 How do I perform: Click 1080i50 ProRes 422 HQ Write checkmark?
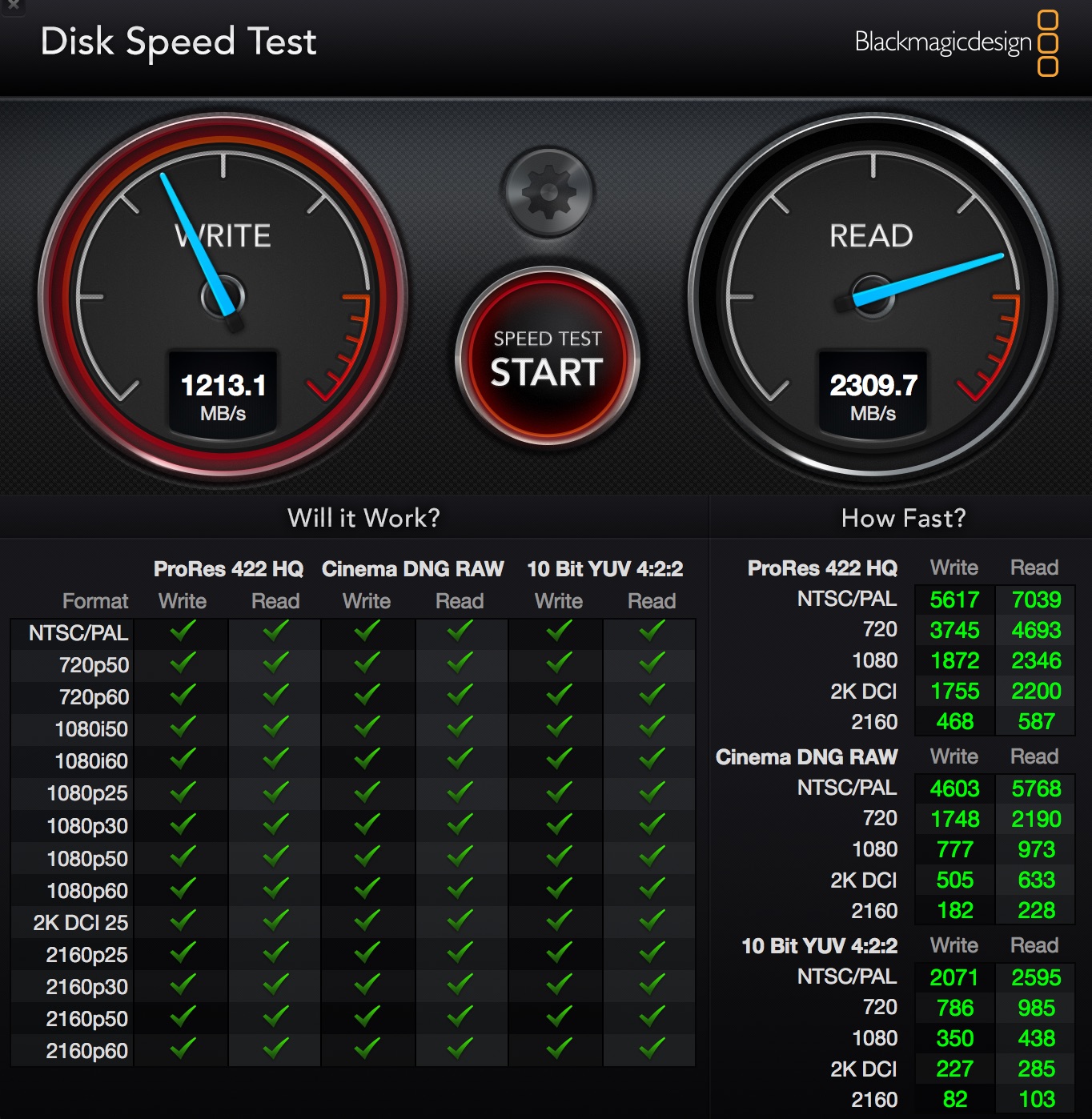tap(183, 727)
